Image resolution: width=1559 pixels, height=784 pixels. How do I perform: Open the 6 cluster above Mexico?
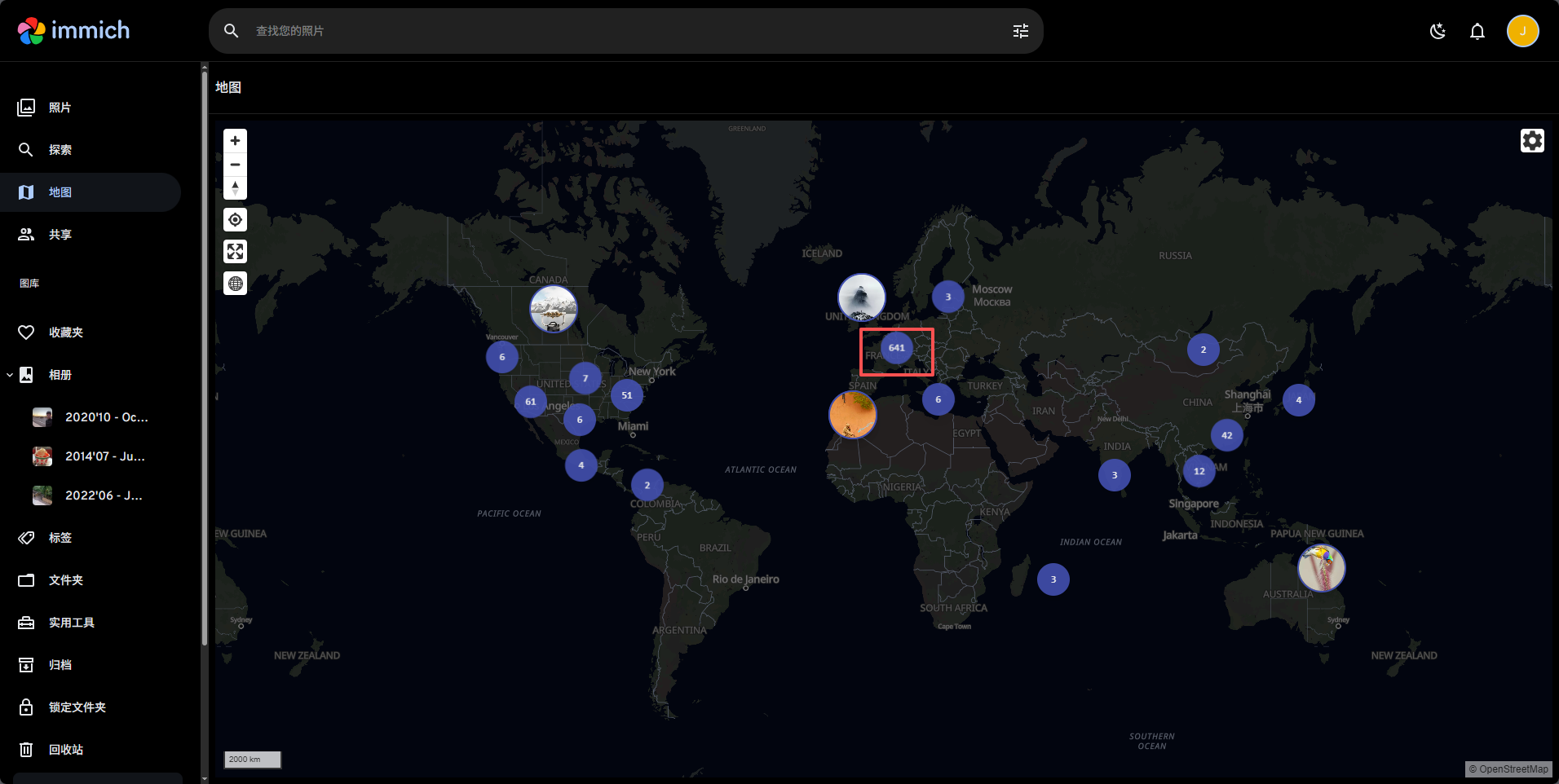[580, 420]
